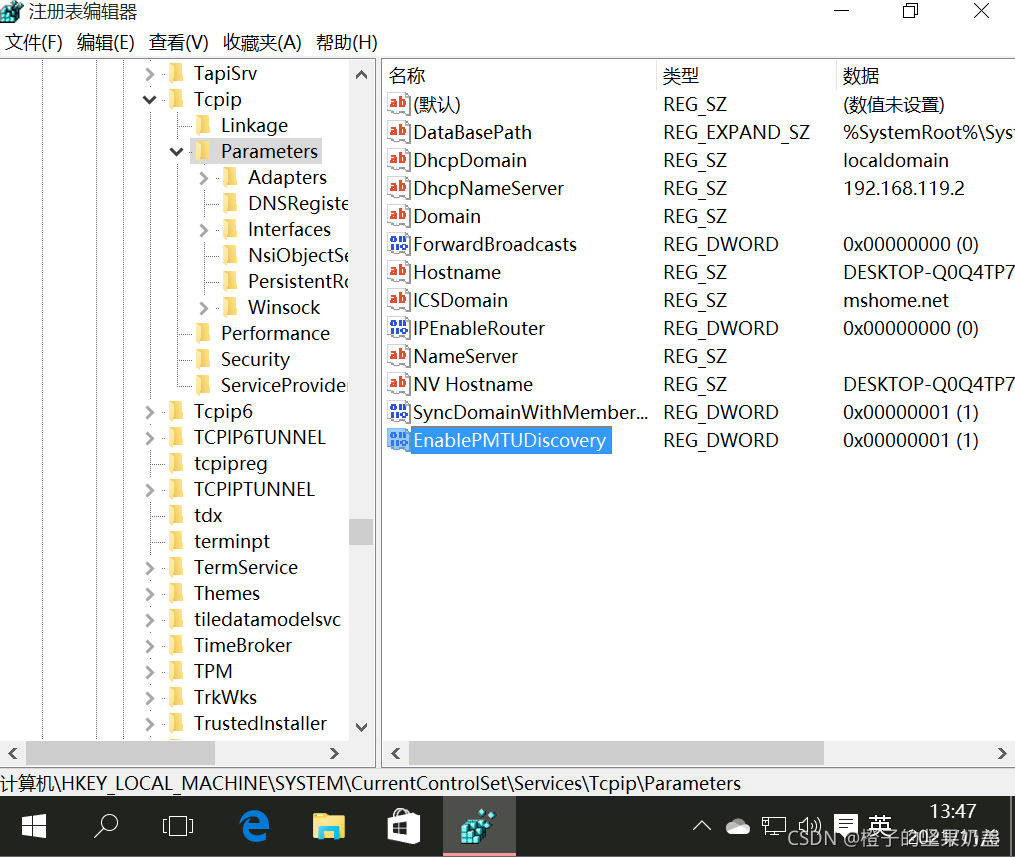The height and width of the screenshot is (857, 1015).
Task: Open the 收藏夹(A) menu
Action: 262,42
